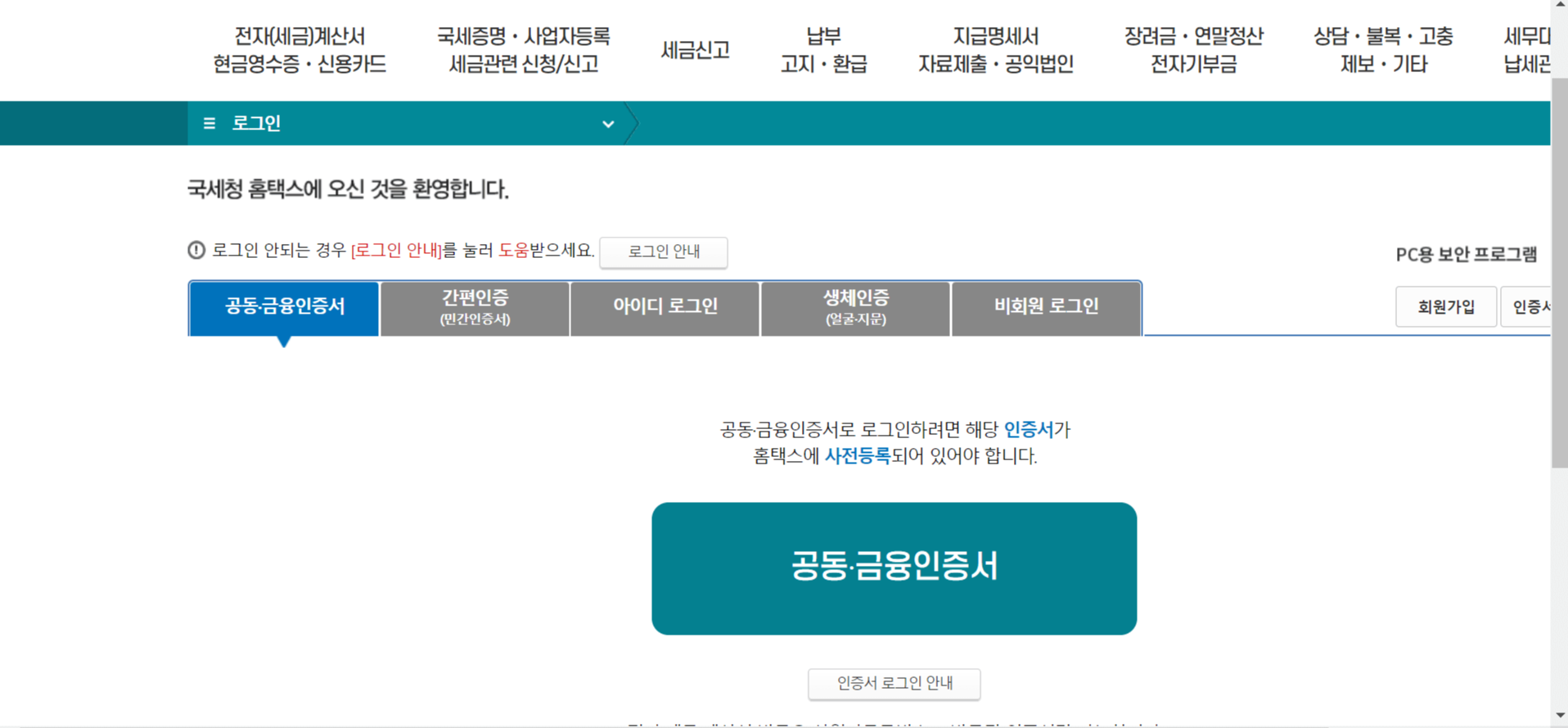The height and width of the screenshot is (728, 1568).
Task: Open 국세증명·사업자등록 세금관련 신청/신고 menu
Action: click(x=523, y=50)
